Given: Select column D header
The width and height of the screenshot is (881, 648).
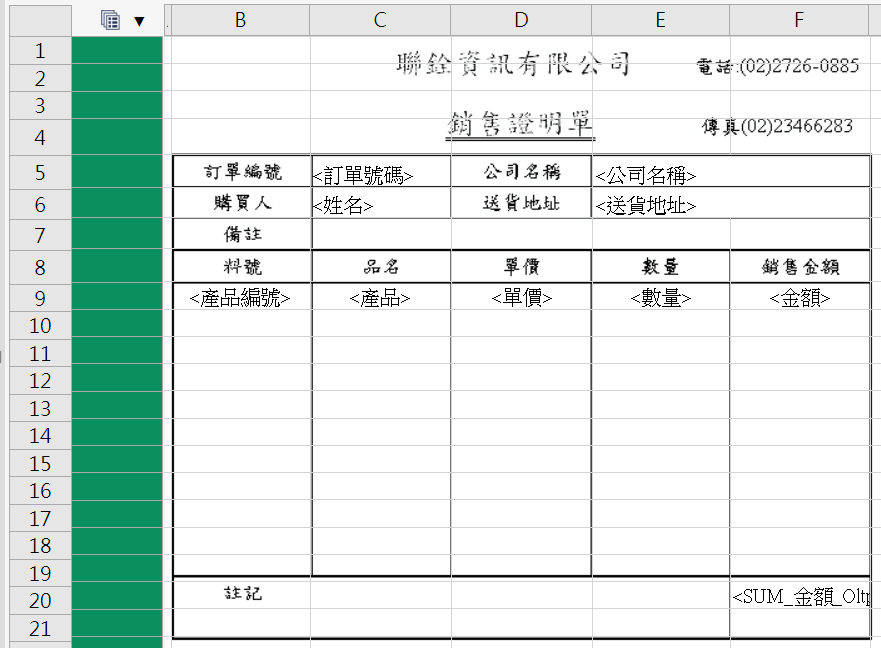Looking at the screenshot, I should click(521, 20).
